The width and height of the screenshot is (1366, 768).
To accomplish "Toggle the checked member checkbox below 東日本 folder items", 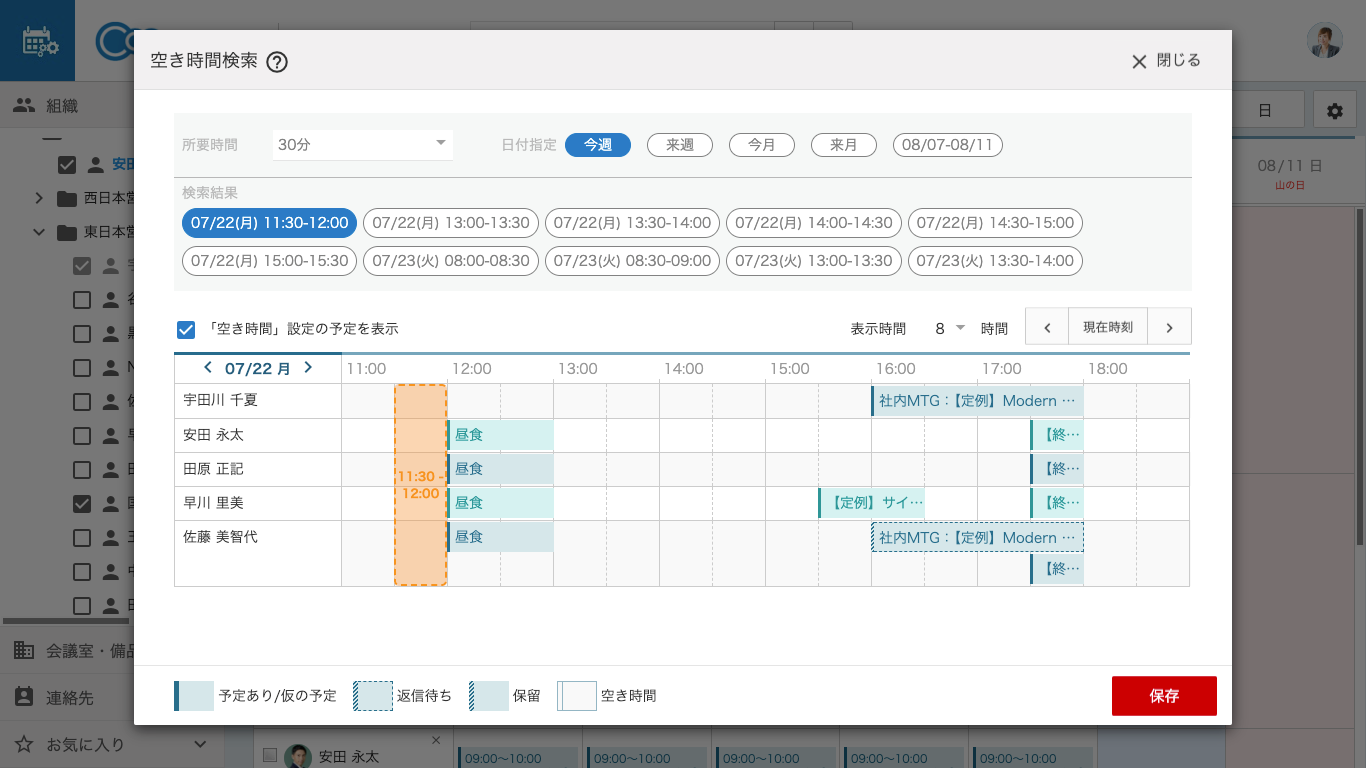I will [x=82, y=504].
